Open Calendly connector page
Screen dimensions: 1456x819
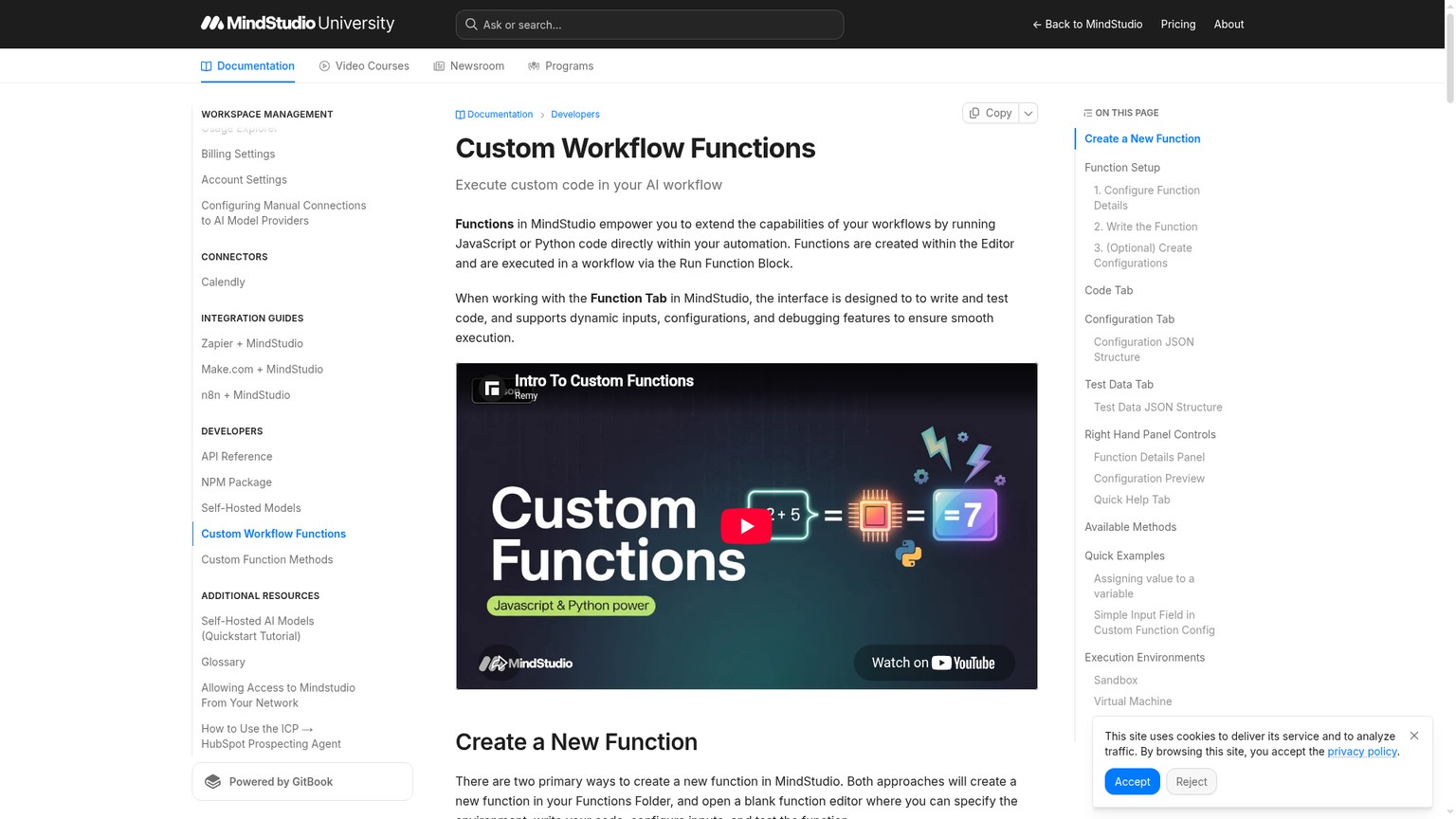click(x=223, y=282)
